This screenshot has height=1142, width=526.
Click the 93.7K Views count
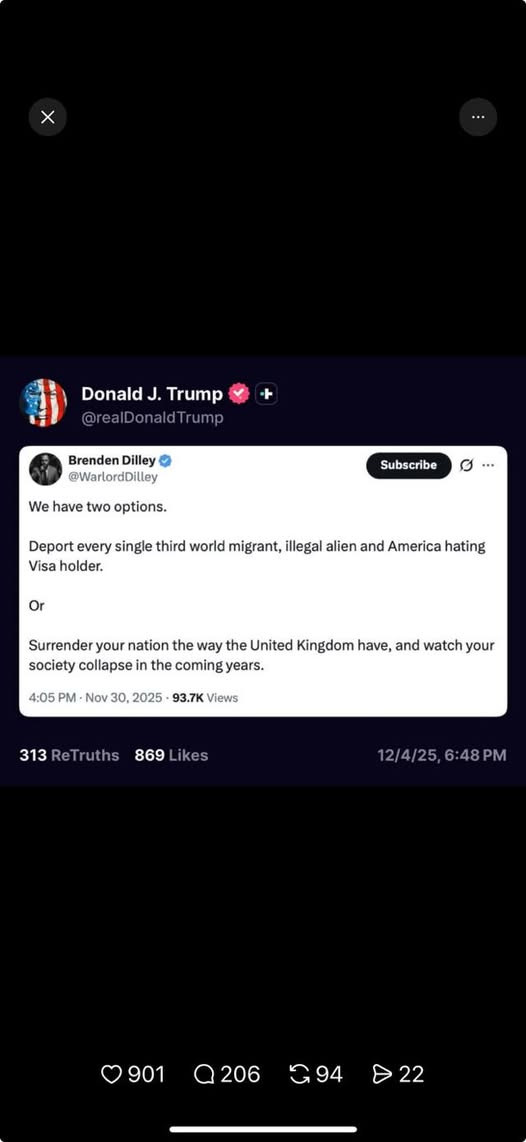[205, 698]
